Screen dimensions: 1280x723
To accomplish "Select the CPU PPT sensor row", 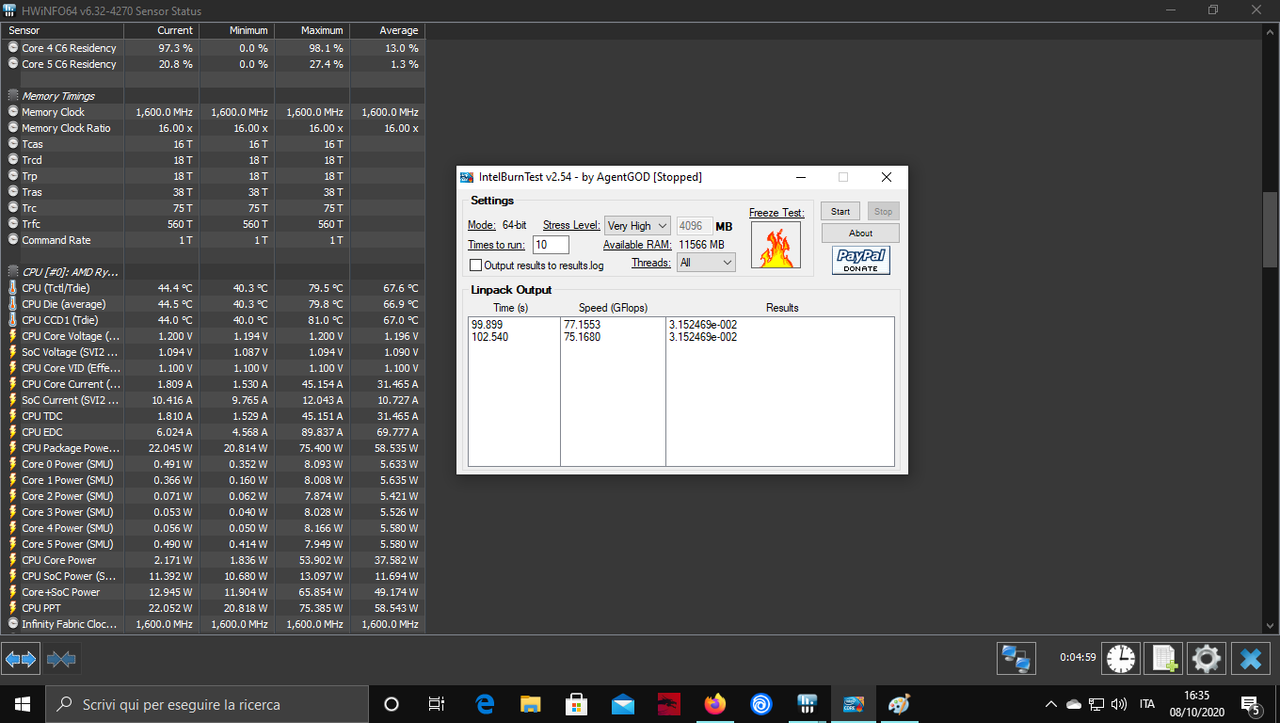I will coord(213,608).
